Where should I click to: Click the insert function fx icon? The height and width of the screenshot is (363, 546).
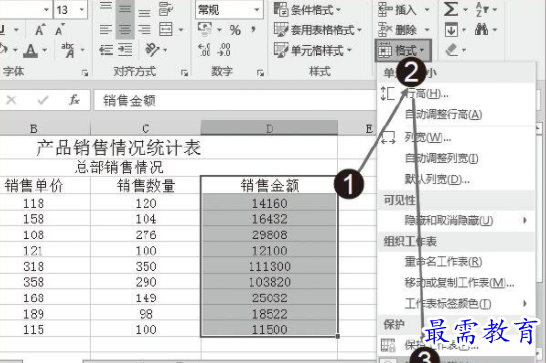[74, 100]
